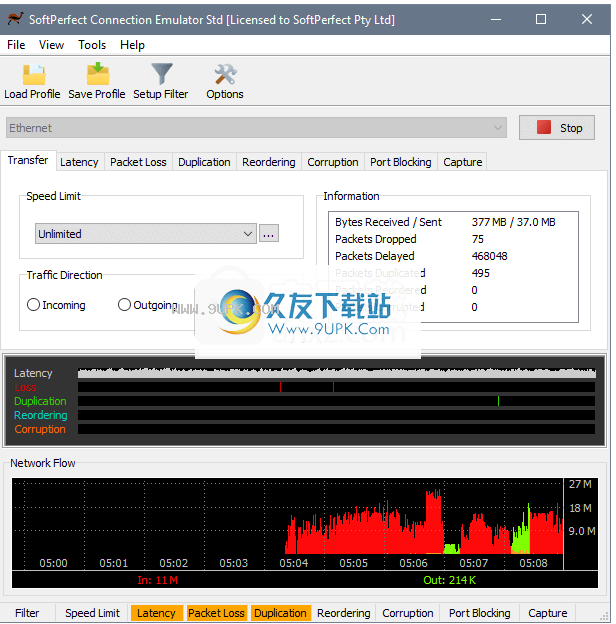Click the Loss event bar
The image size is (616, 624).
337,387
